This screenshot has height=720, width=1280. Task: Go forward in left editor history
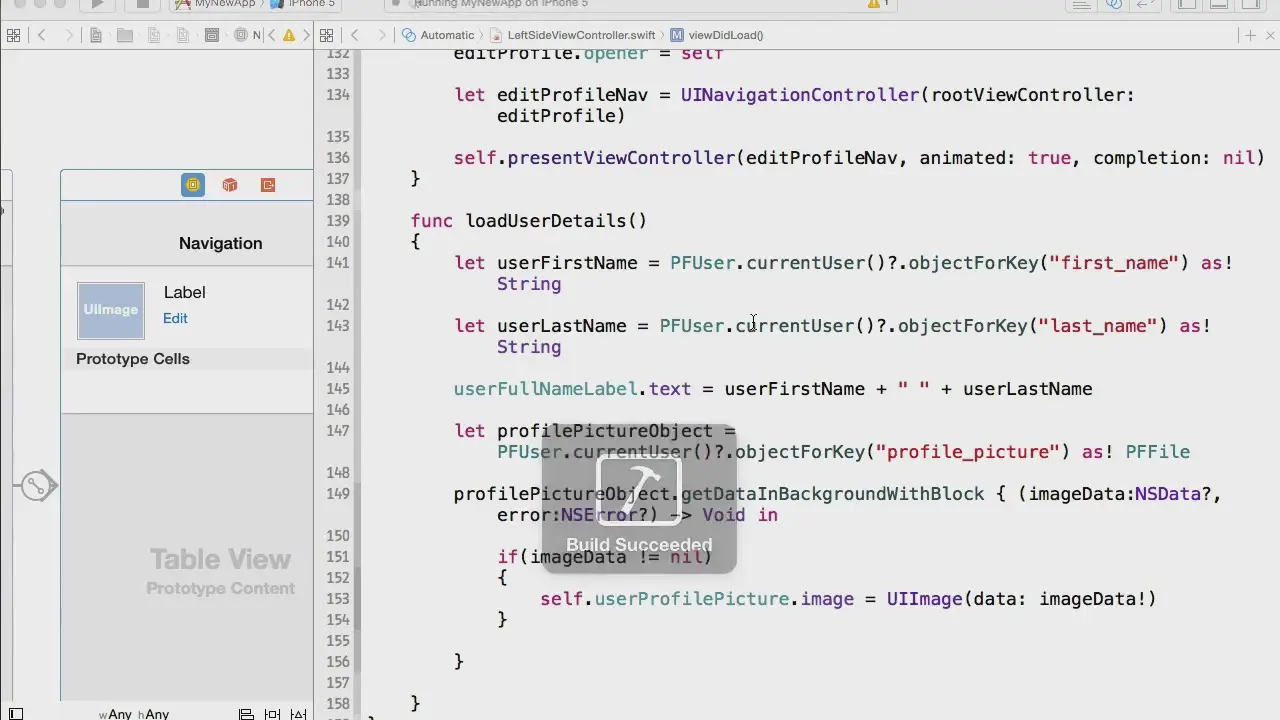click(x=69, y=35)
